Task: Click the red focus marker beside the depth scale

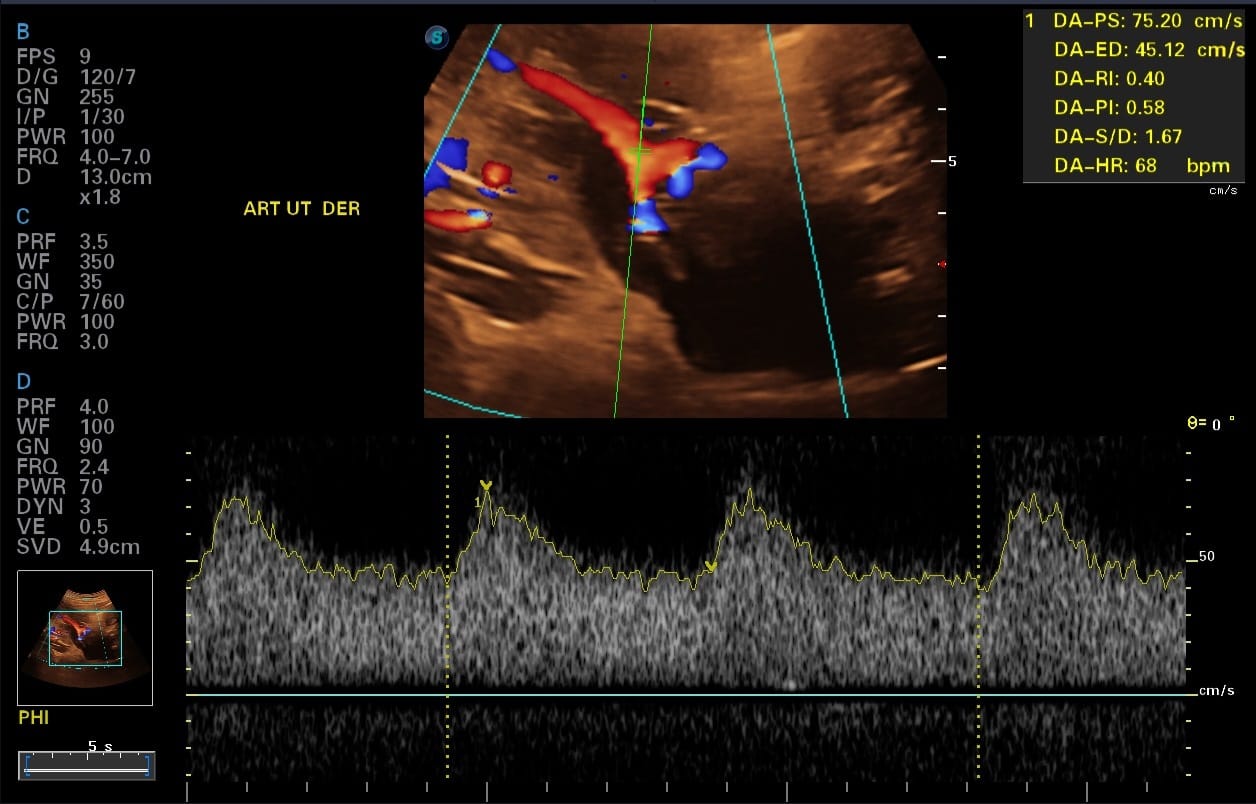Action: pyautogui.click(x=941, y=264)
